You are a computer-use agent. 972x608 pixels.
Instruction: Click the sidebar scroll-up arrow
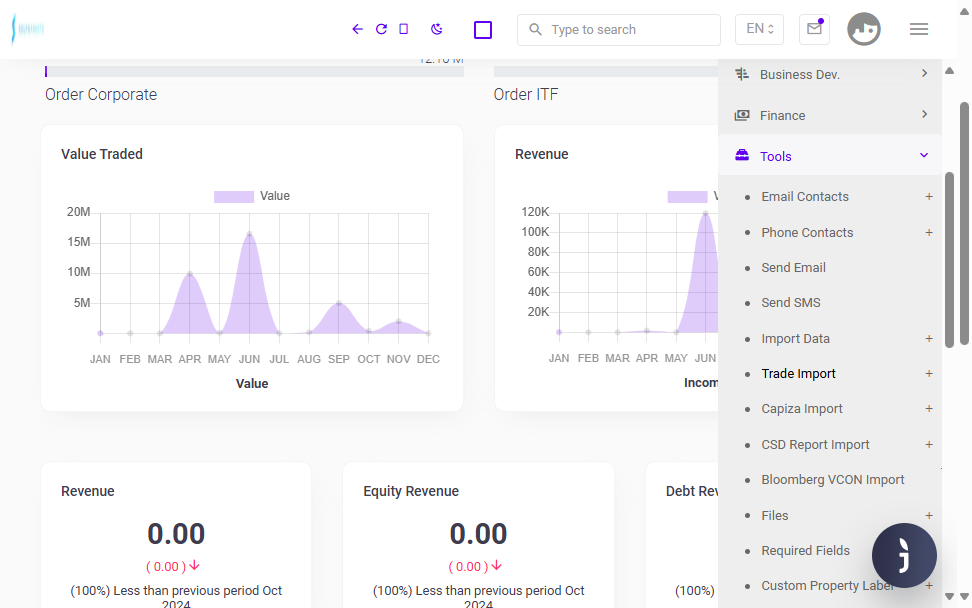click(949, 71)
